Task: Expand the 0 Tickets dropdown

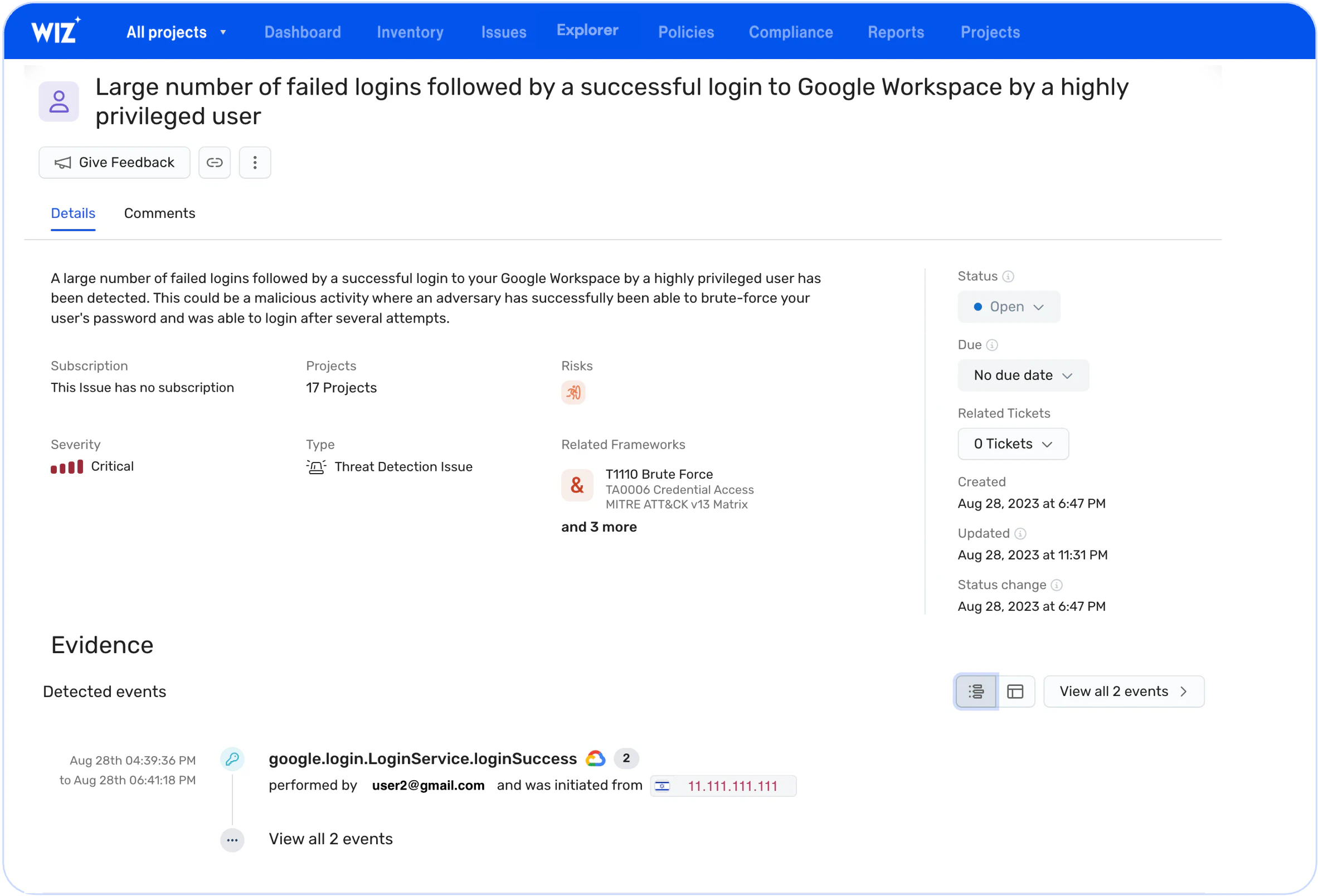Action: coord(1013,444)
